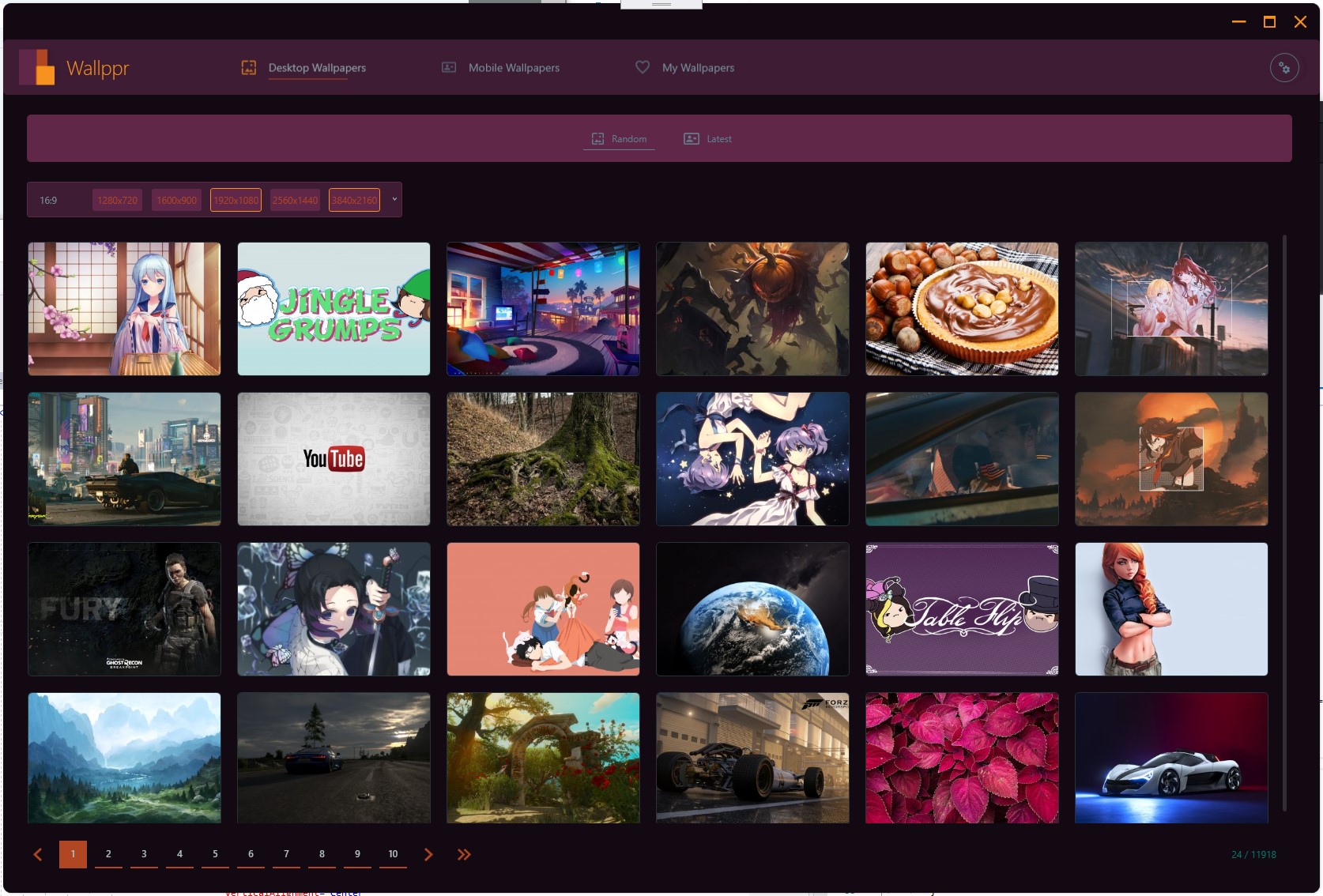Go to page 6
The width and height of the screenshot is (1323, 896).
point(251,854)
